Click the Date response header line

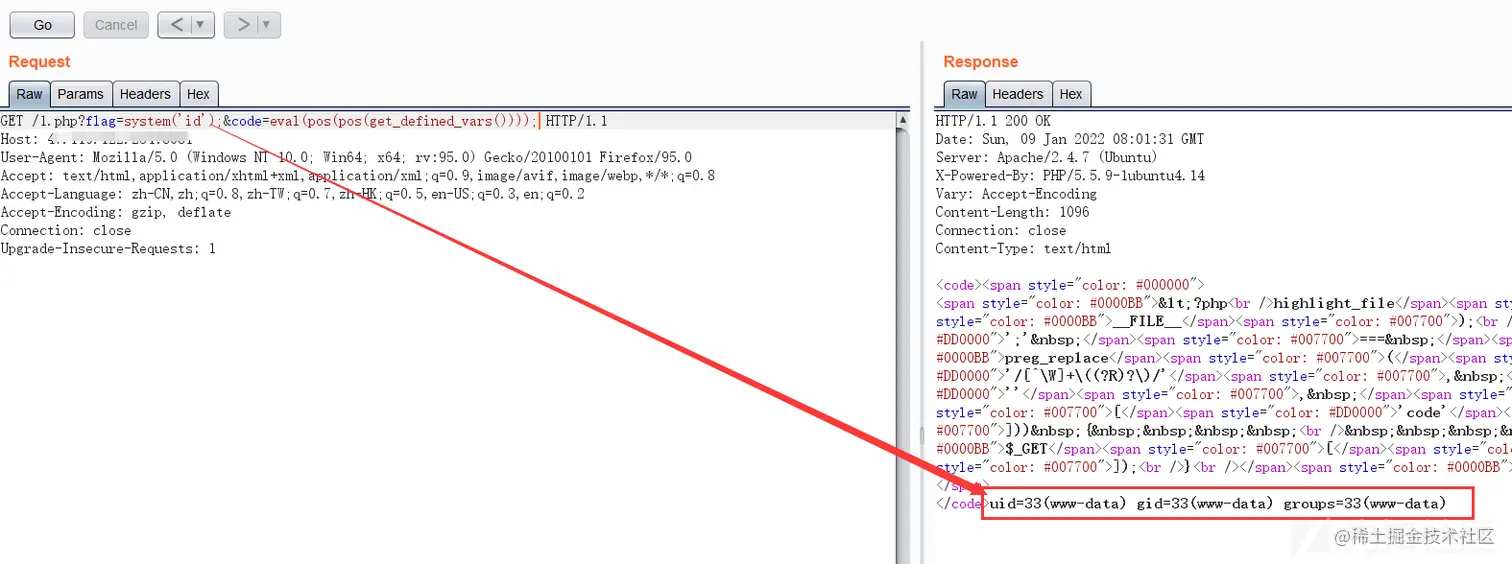[x=1069, y=139]
